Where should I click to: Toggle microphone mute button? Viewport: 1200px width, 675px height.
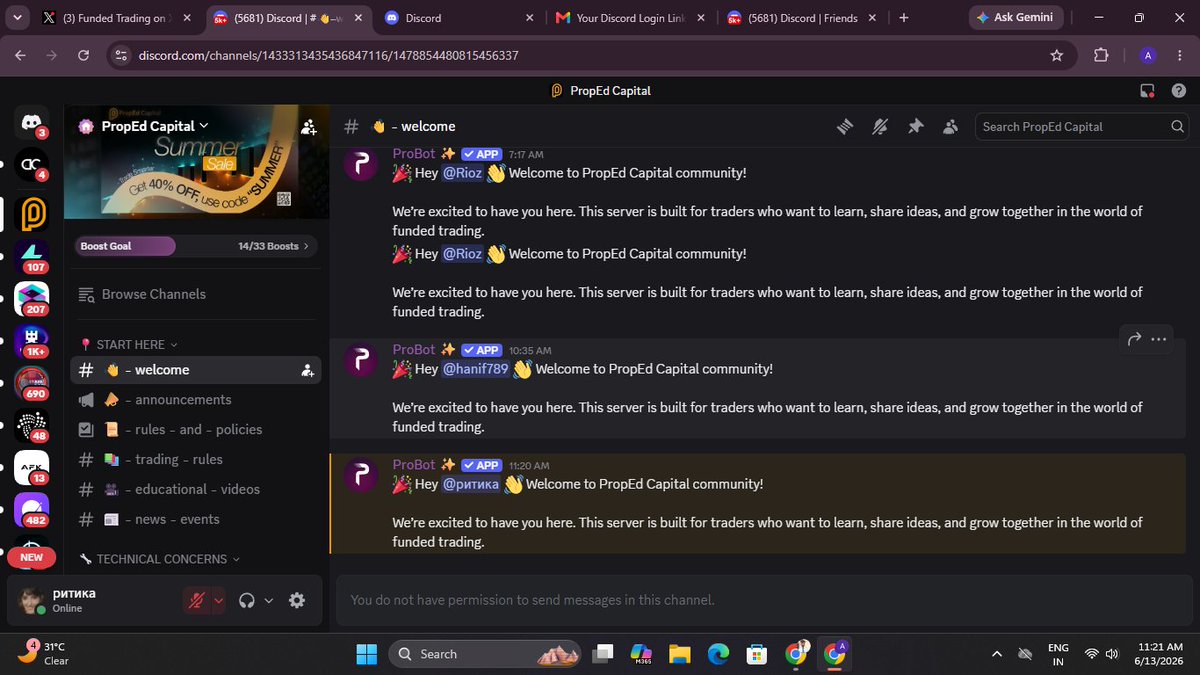point(198,600)
